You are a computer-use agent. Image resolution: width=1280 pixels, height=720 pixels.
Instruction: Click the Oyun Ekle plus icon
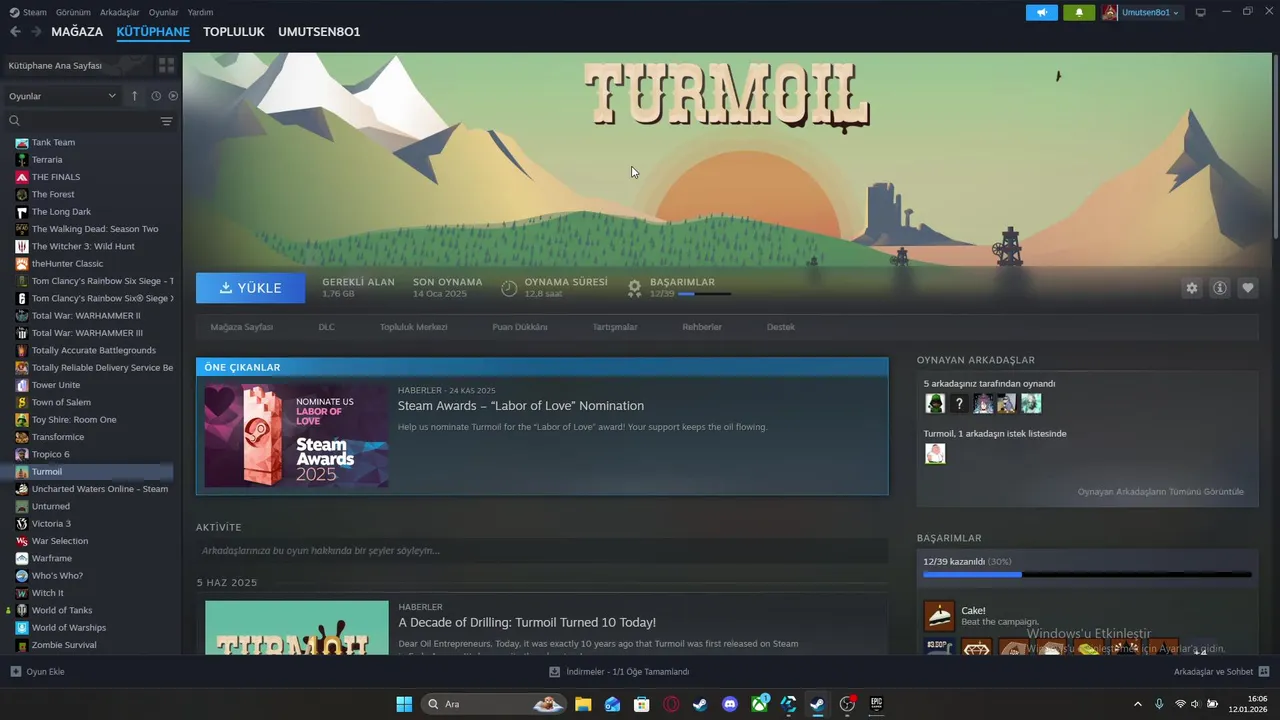pyautogui.click(x=15, y=672)
